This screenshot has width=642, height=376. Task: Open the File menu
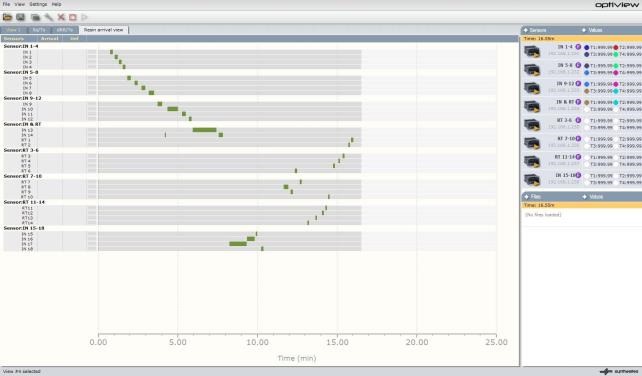coord(6,4)
